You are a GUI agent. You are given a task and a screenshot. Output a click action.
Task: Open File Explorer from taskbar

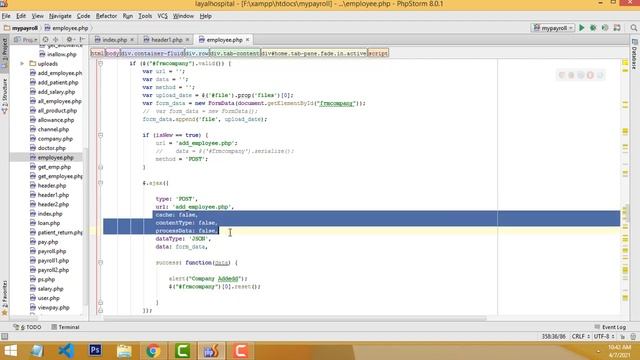point(124,351)
